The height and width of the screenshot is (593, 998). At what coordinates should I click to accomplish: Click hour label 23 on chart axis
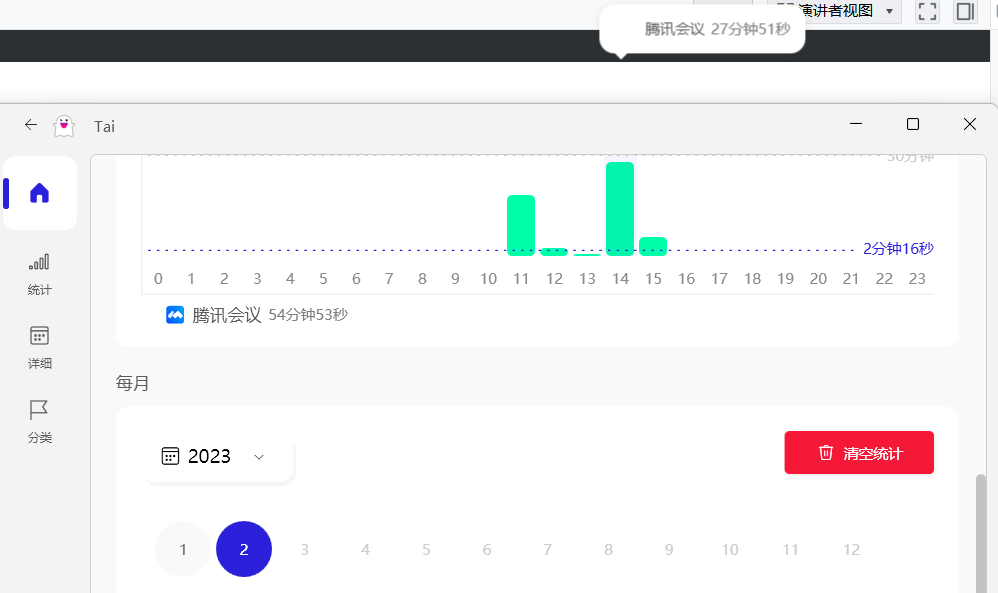(x=917, y=279)
